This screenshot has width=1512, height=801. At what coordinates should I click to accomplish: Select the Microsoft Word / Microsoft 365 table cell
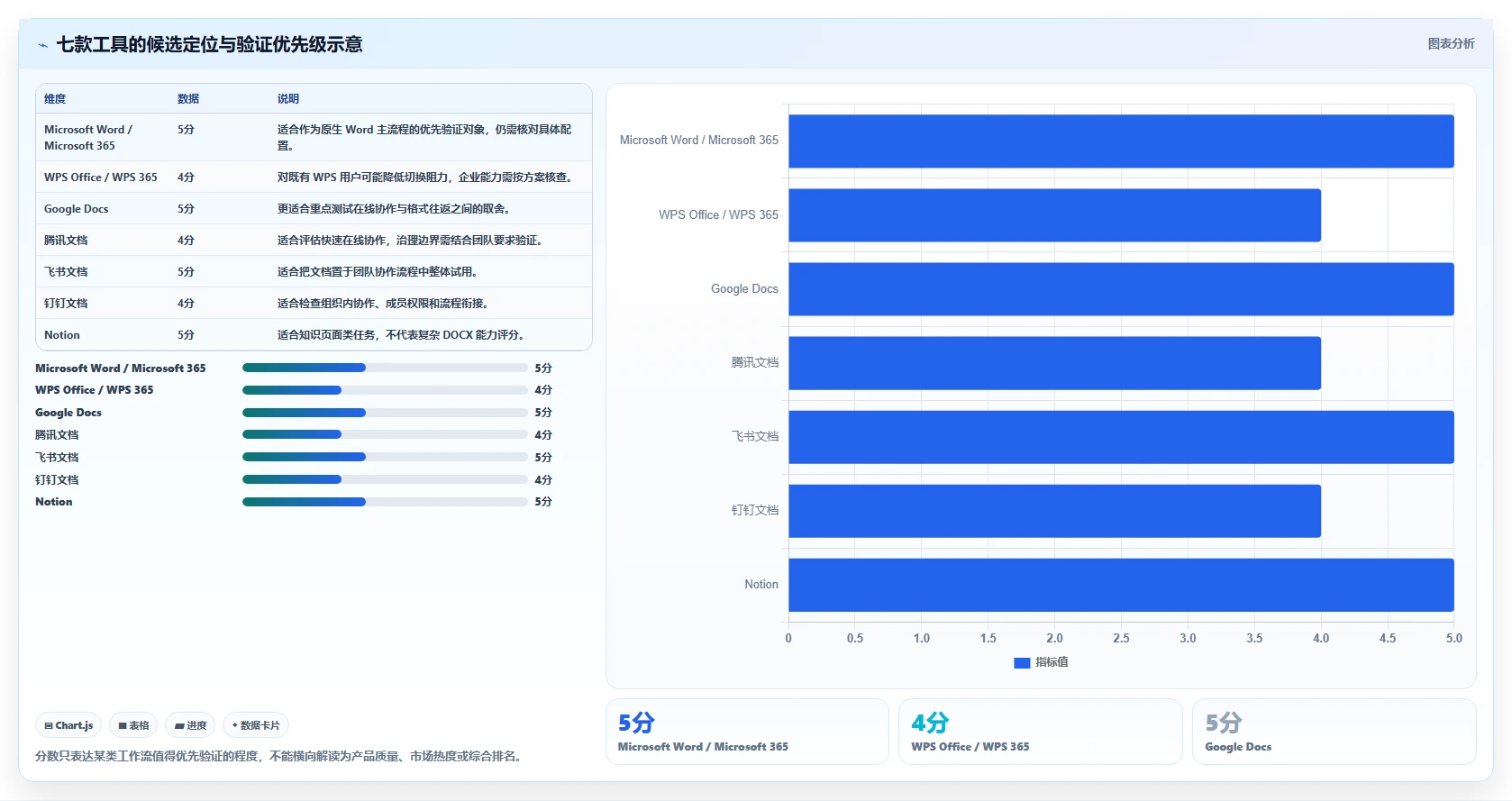coord(88,138)
